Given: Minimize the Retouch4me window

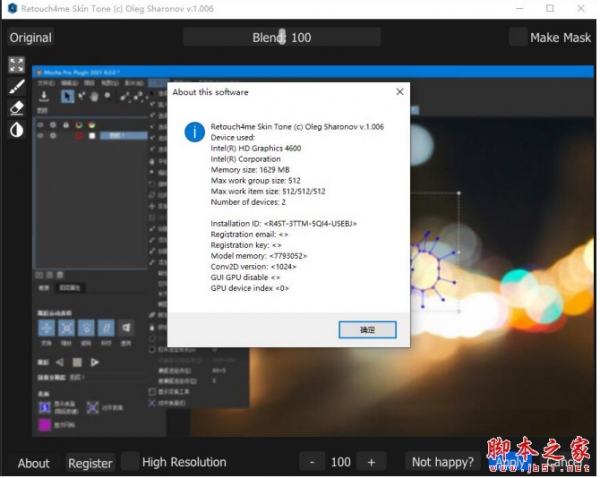Looking at the screenshot, I should pyautogui.click(x=519, y=8).
